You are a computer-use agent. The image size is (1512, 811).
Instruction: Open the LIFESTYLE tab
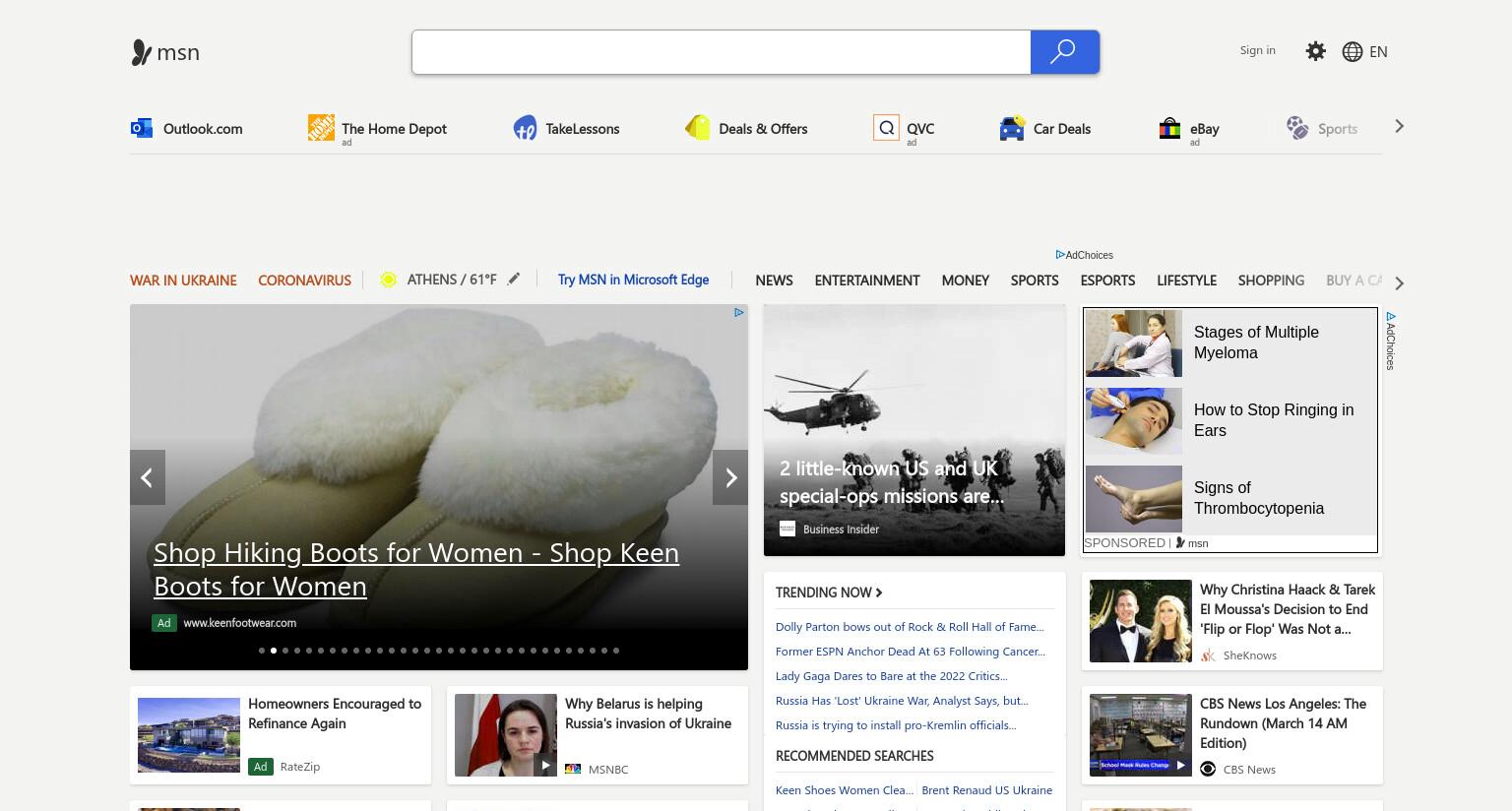1186,281
